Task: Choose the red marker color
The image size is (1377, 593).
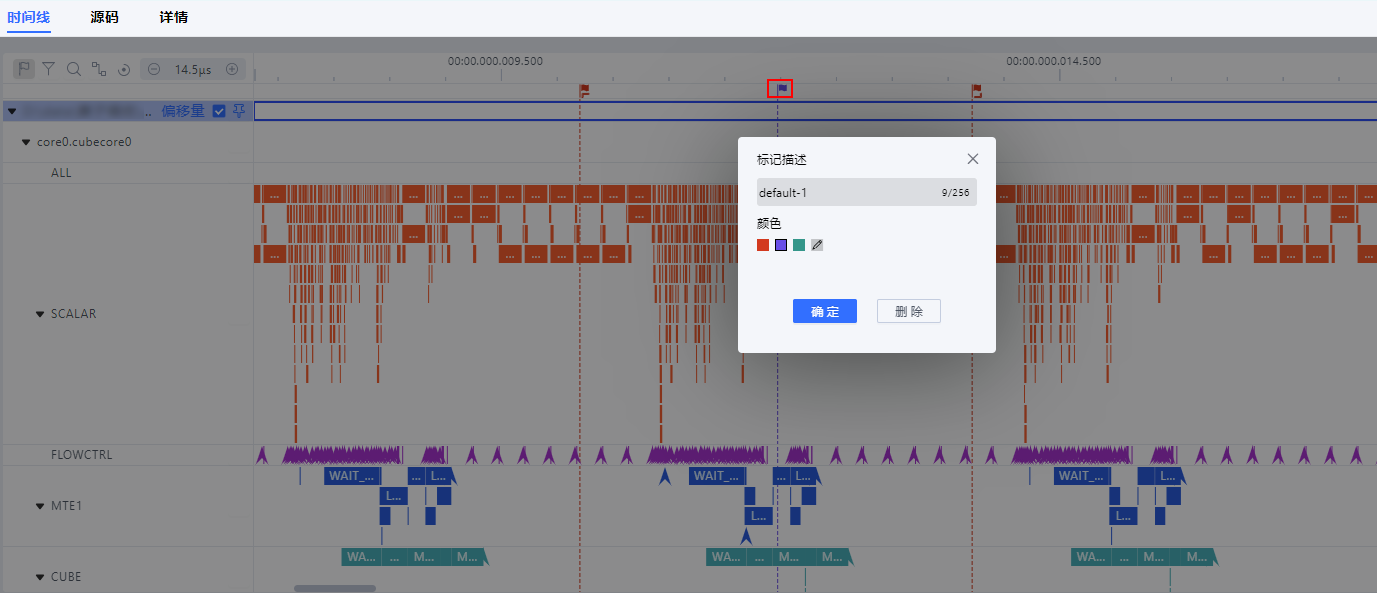Action: (763, 245)
